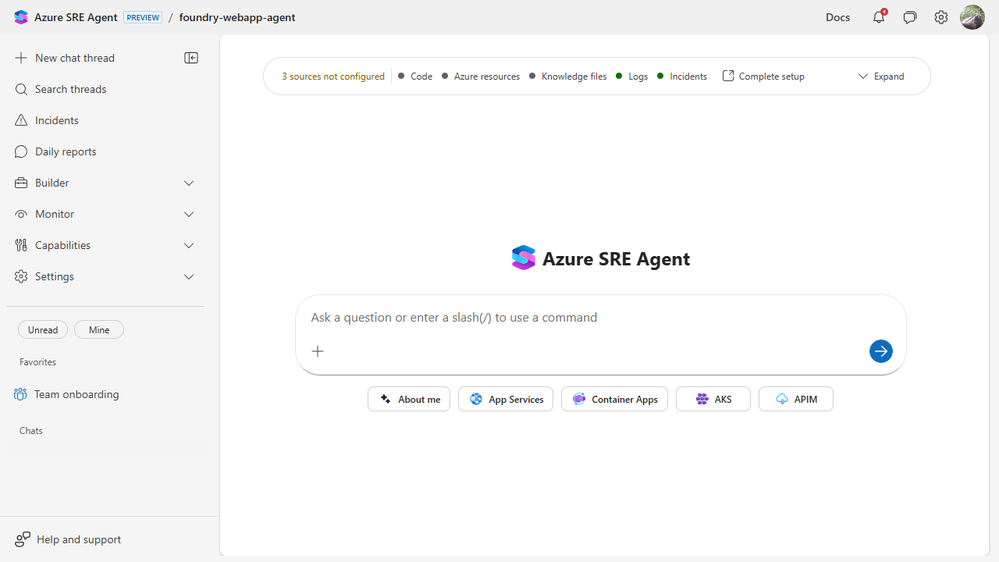Click '3 sources not configured' text

(x=333, y=76)
